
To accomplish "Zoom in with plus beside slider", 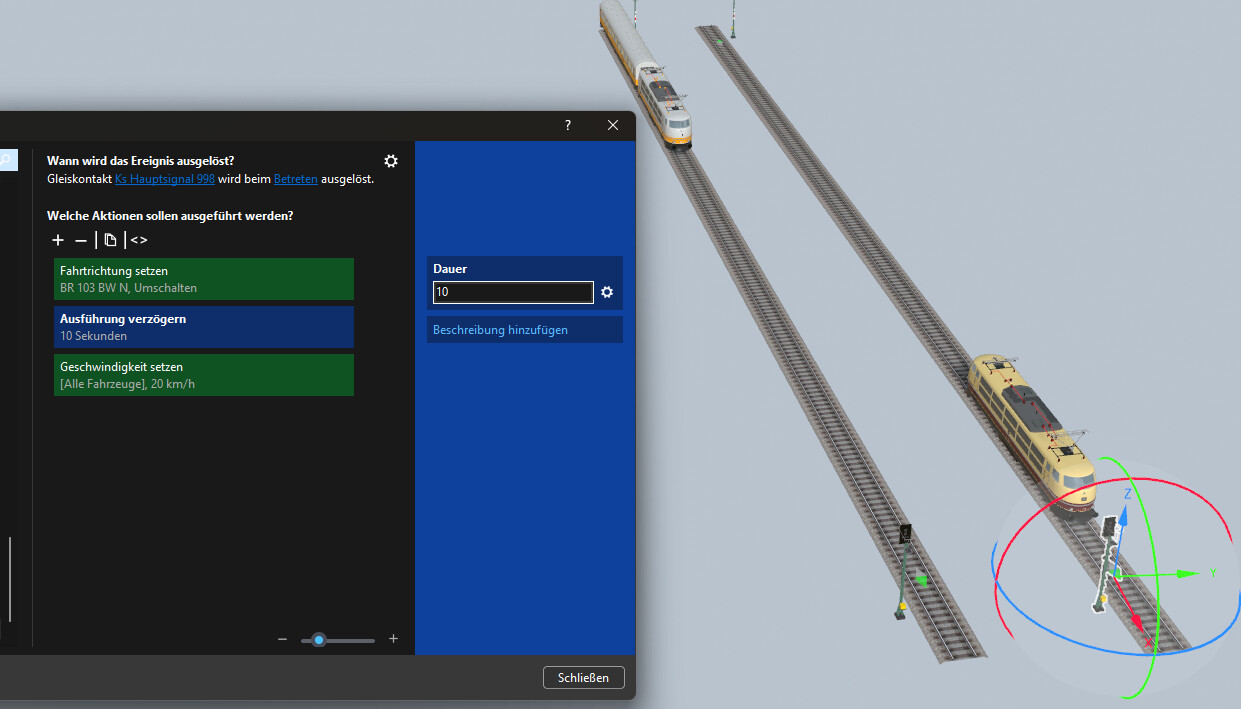I will click(393, 639).
